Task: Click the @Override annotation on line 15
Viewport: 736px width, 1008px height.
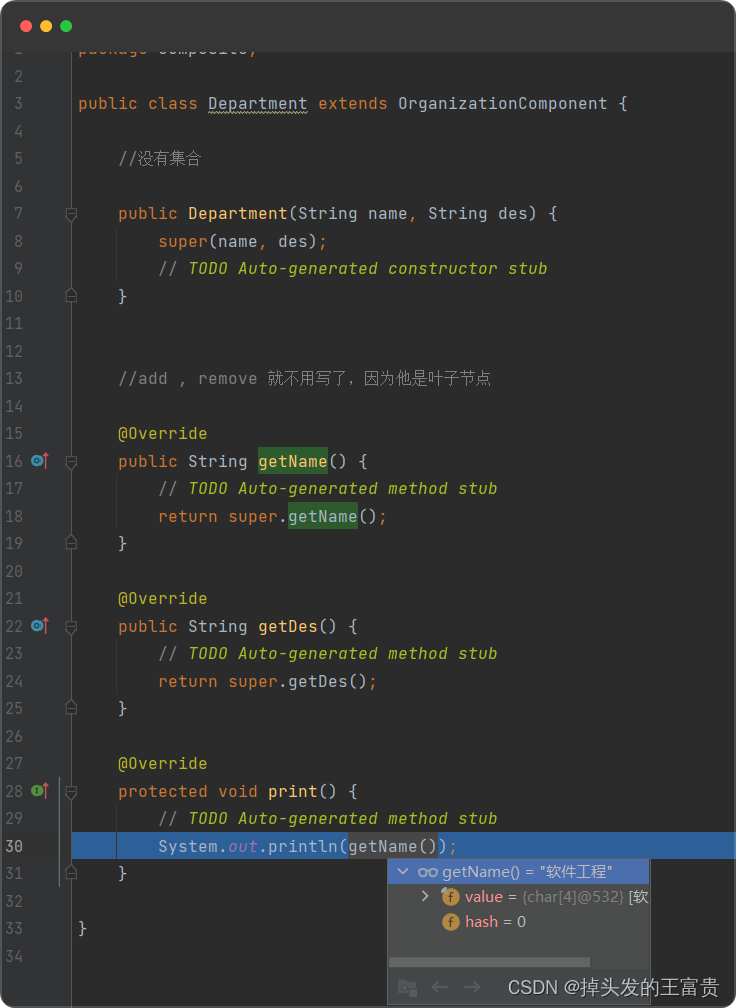Action: (x=163, y=434)
